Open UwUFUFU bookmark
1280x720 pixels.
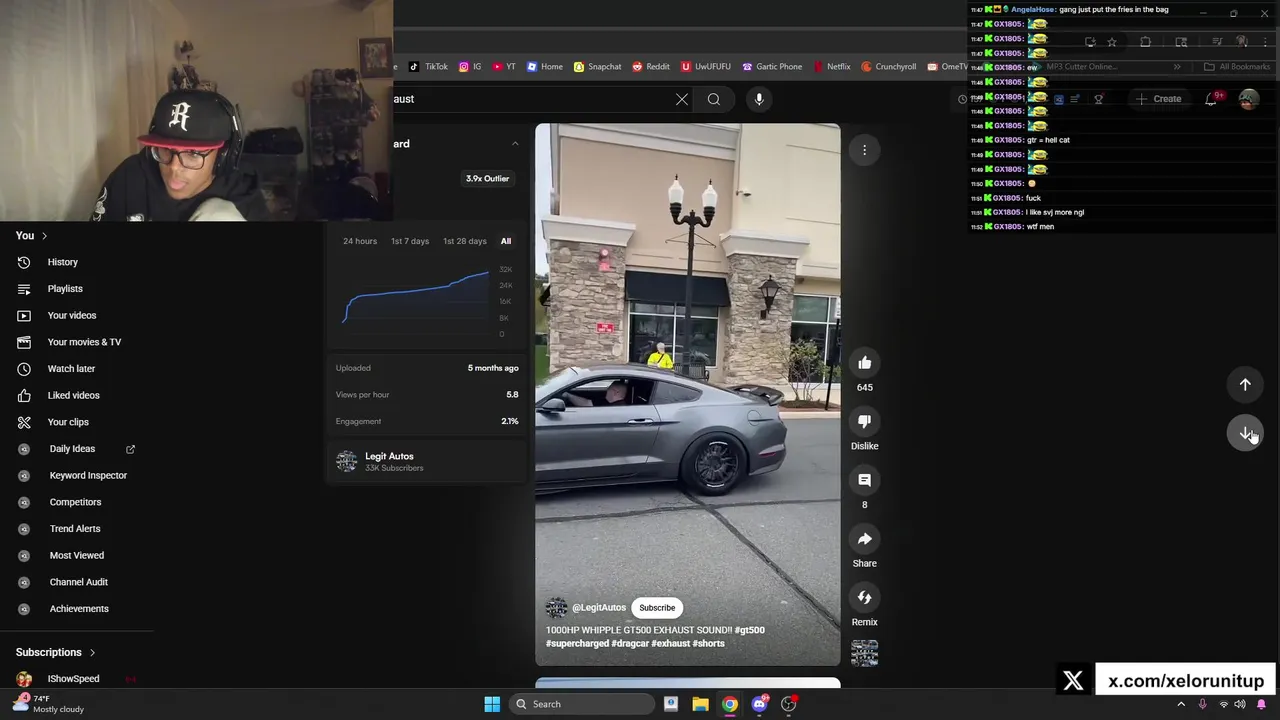(x=706, y=67)
